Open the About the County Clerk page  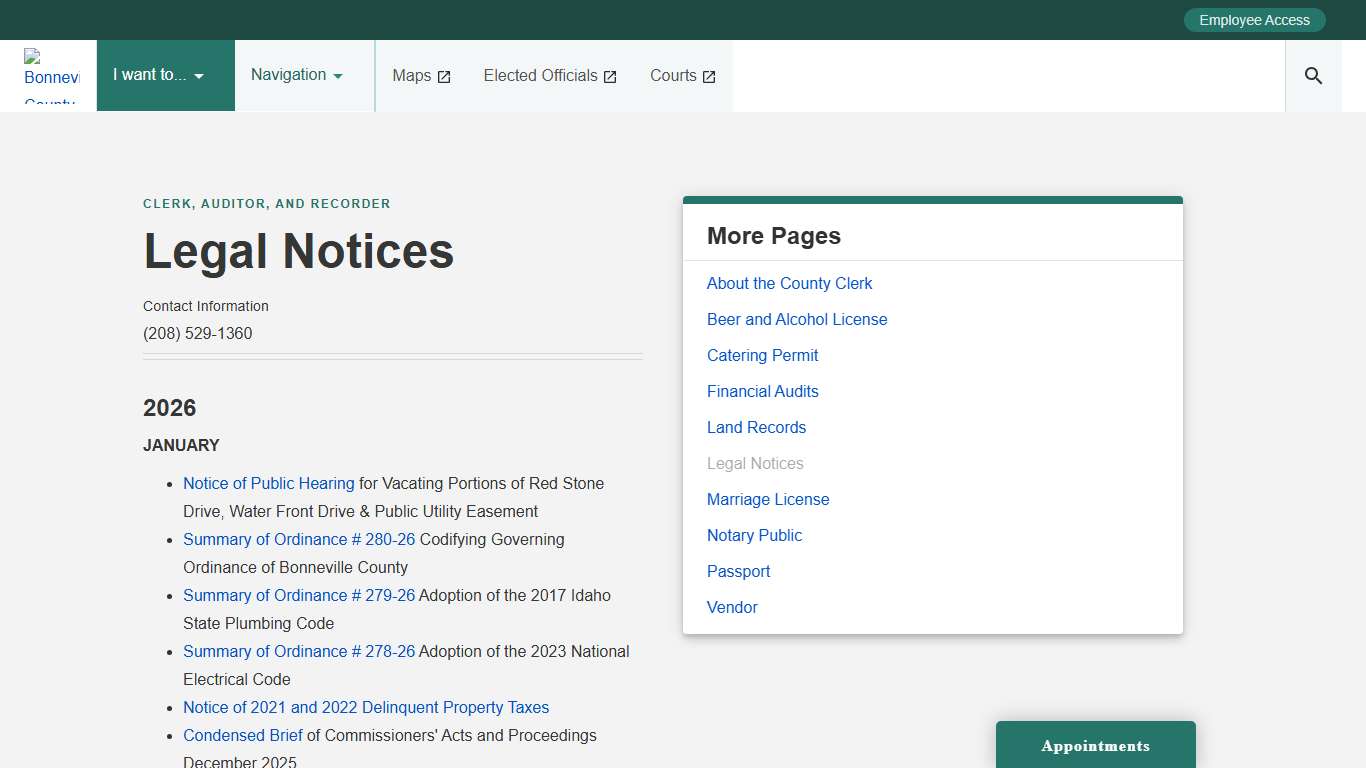(x=789, y=283)
